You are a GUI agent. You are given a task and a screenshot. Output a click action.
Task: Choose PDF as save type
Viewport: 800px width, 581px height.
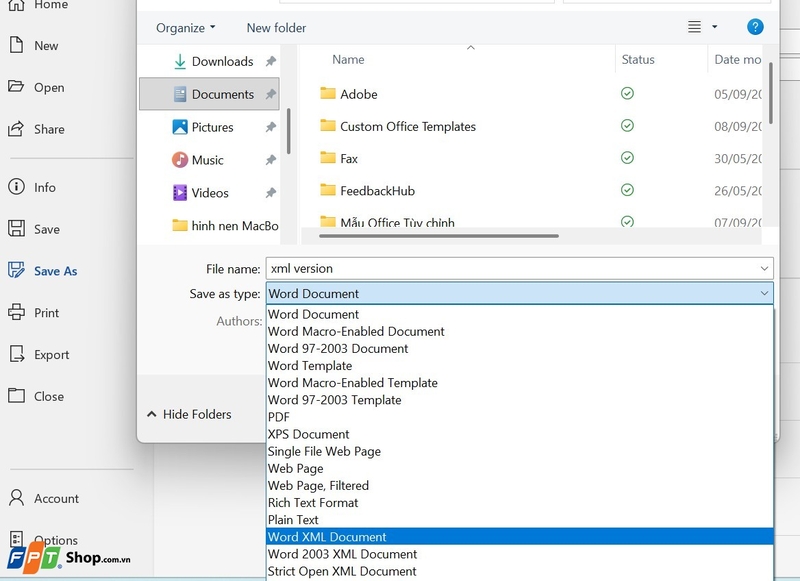pos(520,417)
